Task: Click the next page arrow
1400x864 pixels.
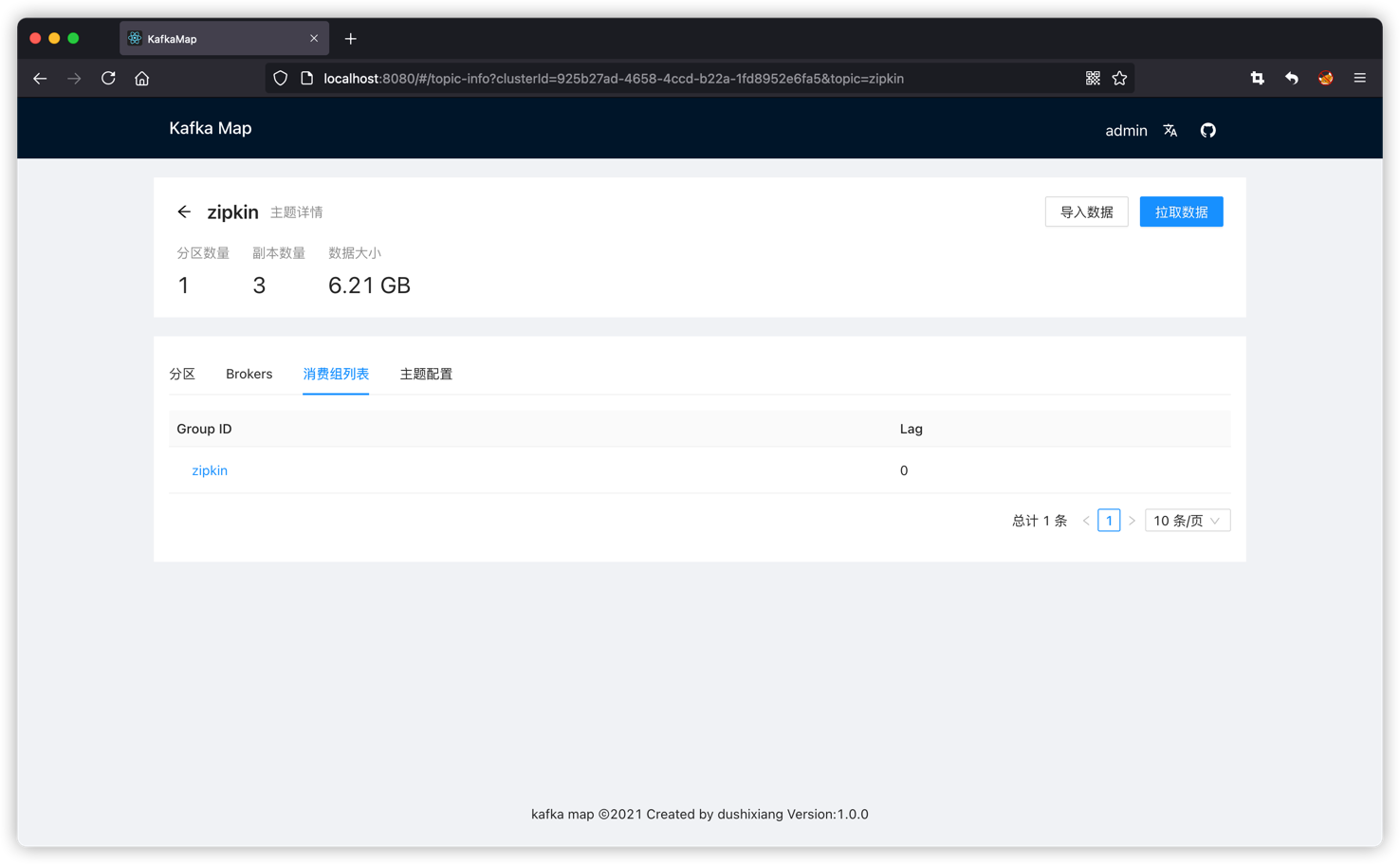Action: [1132, 521]
